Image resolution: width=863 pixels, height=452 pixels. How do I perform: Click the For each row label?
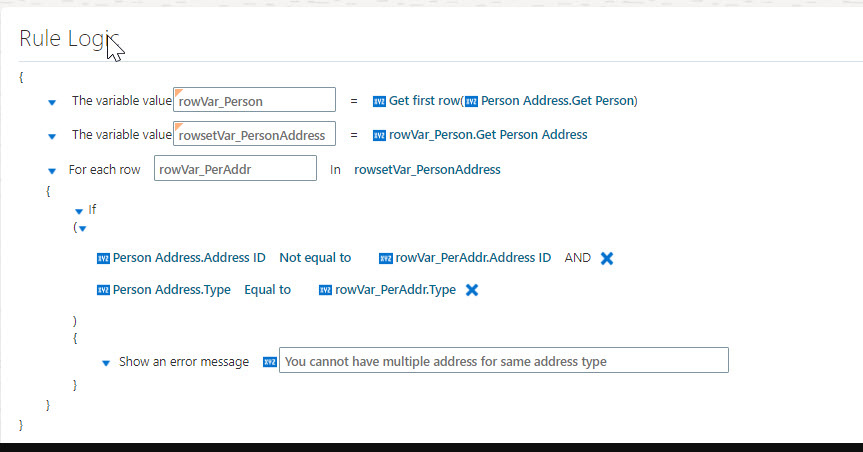105,170
